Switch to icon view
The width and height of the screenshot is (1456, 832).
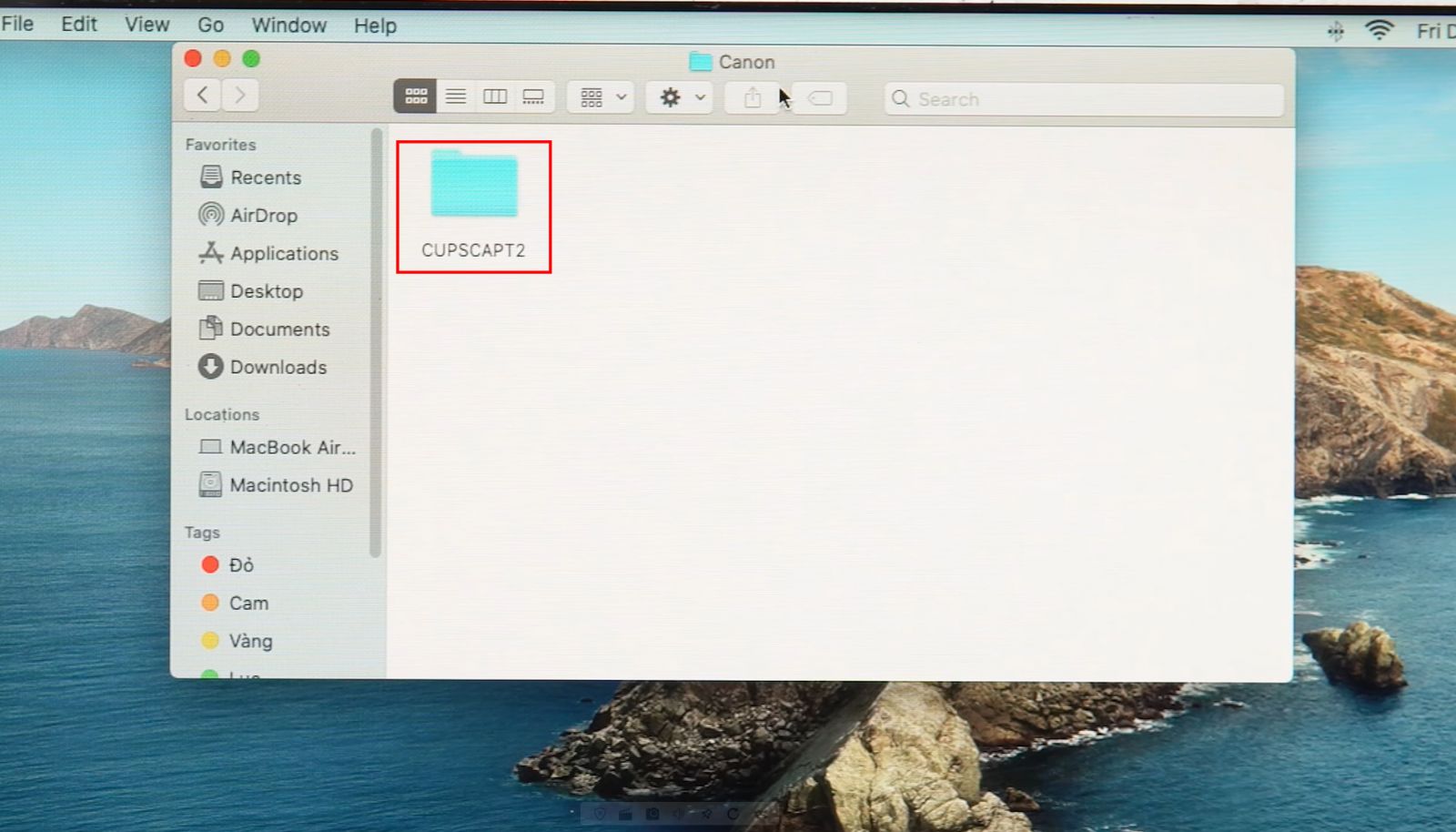pos(416,96)
